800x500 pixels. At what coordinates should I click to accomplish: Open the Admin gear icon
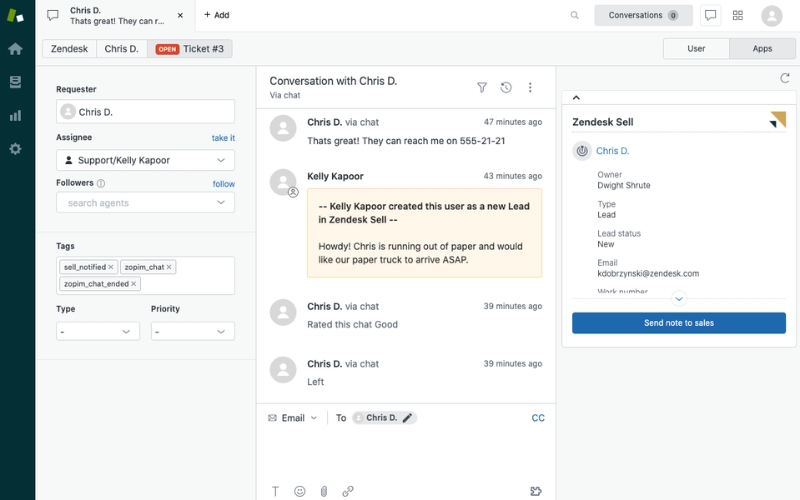pos(15,149)
